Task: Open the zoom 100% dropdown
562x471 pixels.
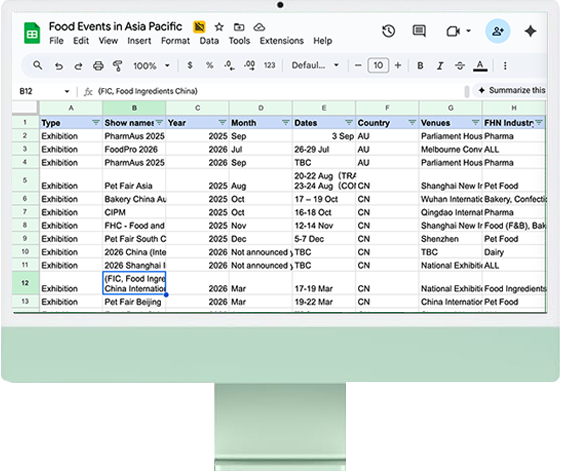Action: (x=151, y=66)
